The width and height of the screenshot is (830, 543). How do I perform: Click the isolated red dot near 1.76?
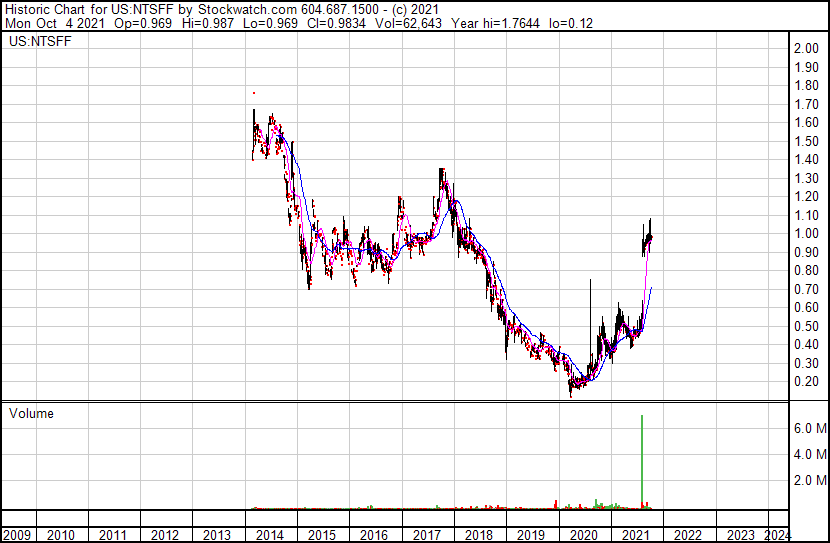[x=254, y=93]
